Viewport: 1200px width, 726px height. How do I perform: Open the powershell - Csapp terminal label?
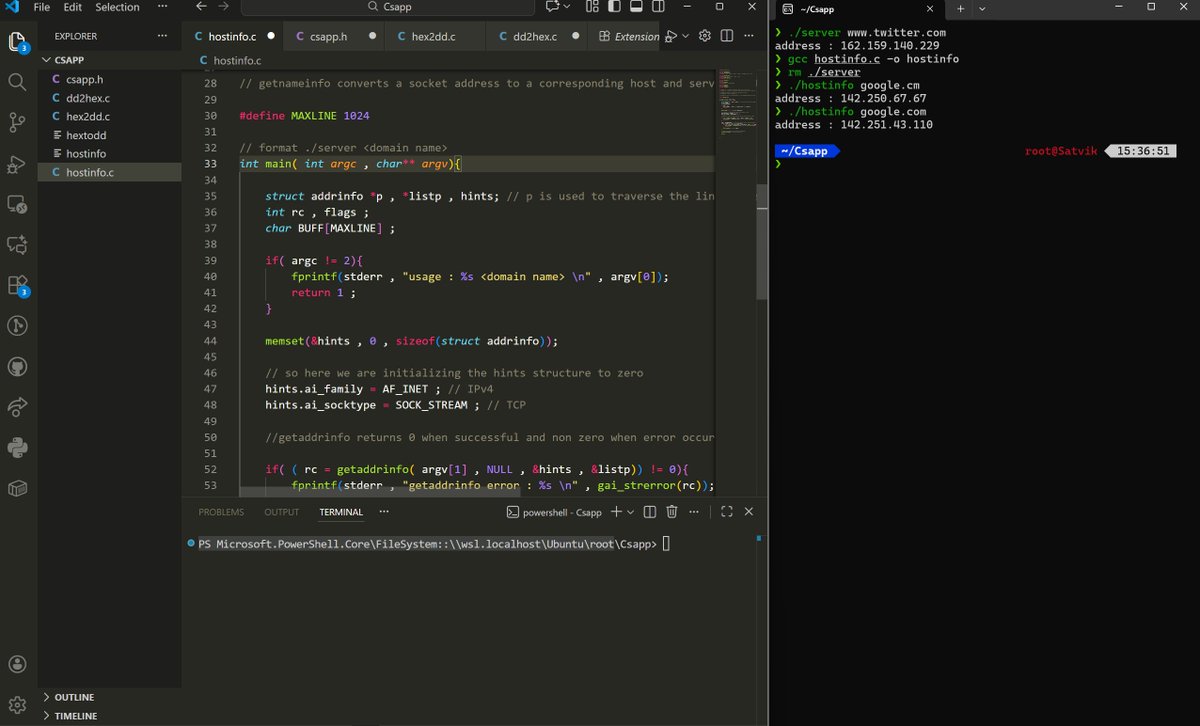coord(554,512)
